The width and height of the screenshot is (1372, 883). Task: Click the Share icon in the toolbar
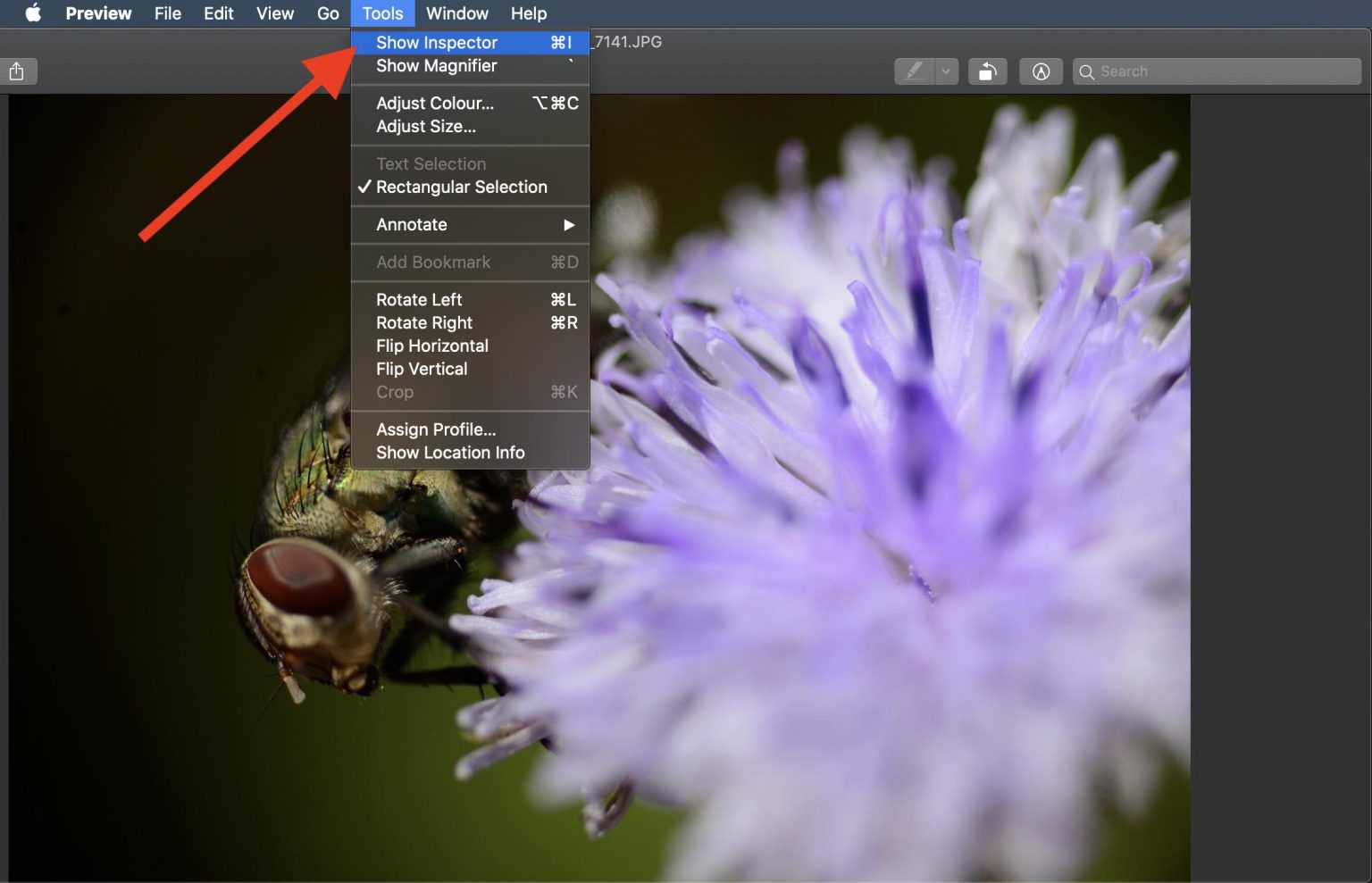[x=18, y=71]
